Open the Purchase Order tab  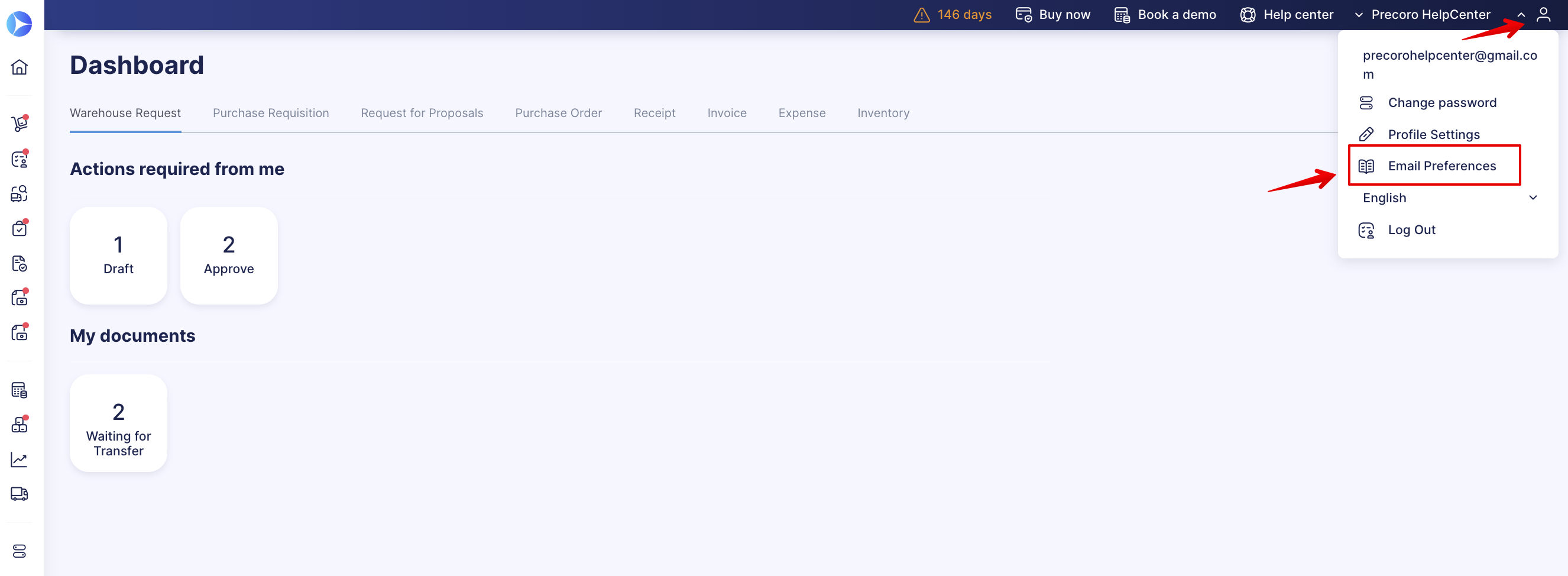point(558,114)
